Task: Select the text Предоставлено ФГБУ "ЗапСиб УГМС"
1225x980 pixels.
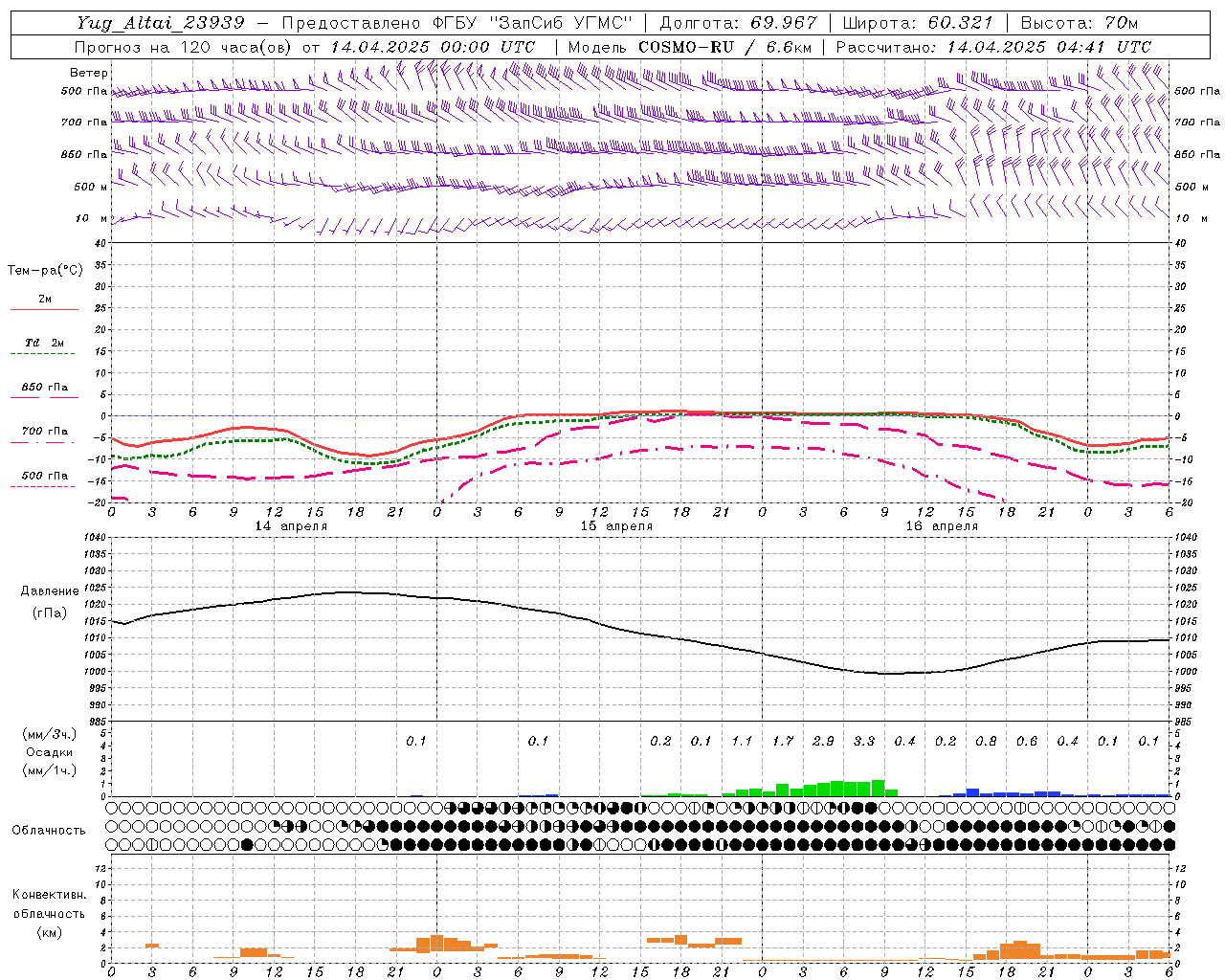Action: coord(457,23)
